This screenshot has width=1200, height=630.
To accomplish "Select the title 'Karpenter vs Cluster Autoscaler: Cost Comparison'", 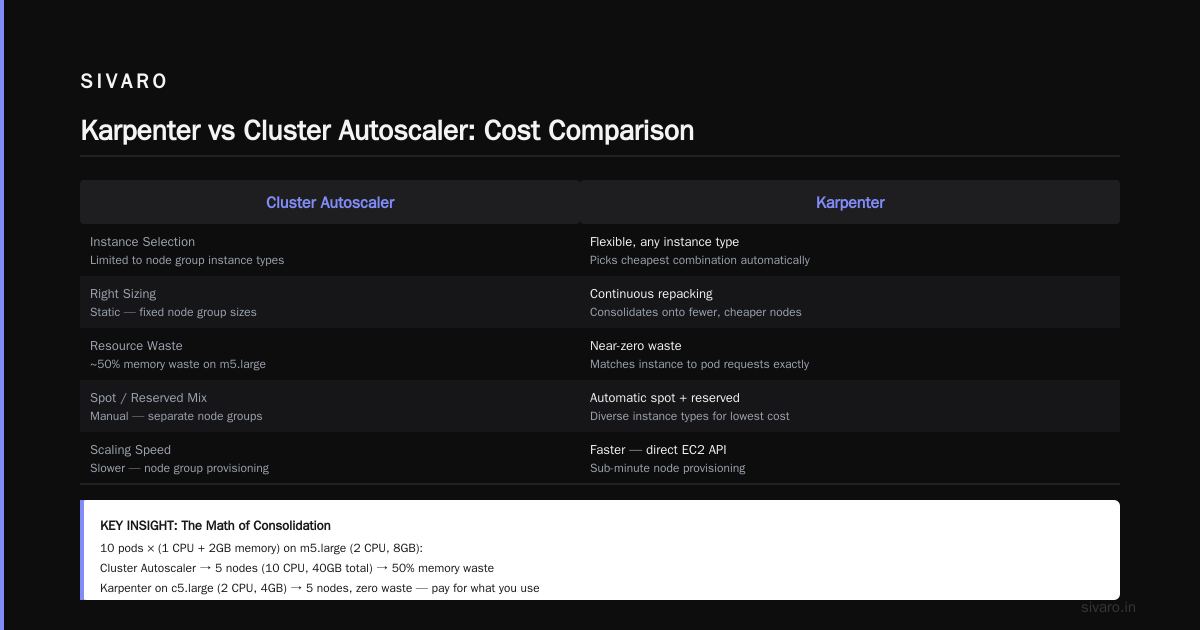I will tap(387, 130).
